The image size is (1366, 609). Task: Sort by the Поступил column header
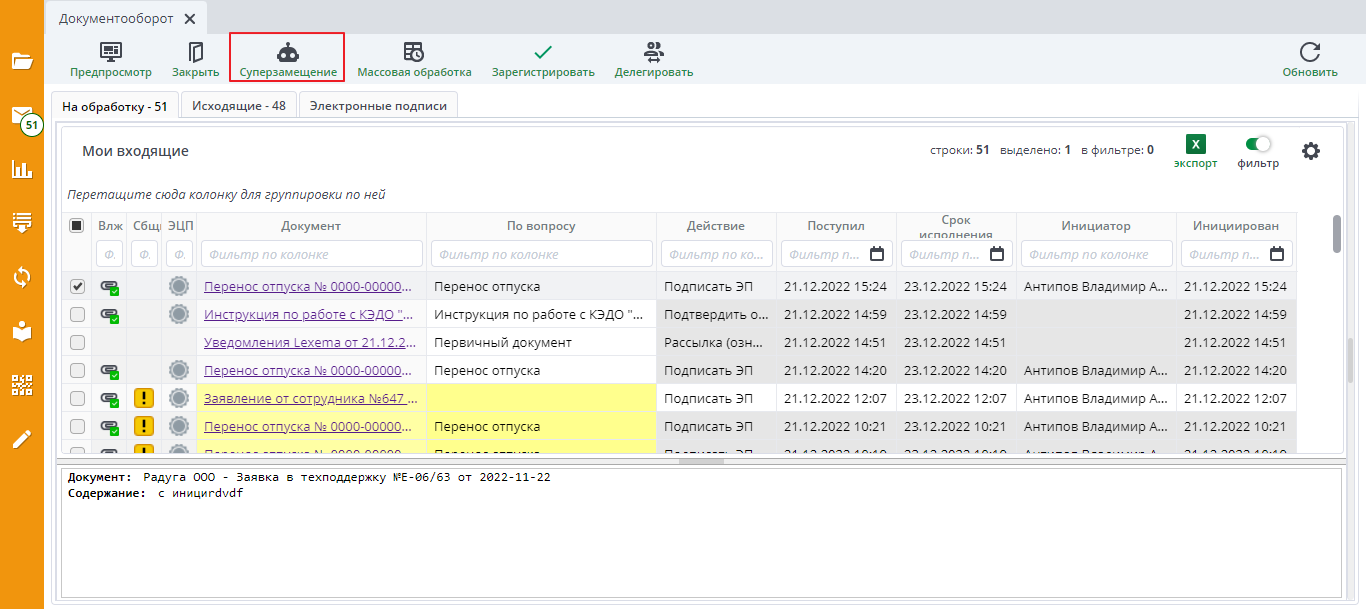(x=836, y=226)
